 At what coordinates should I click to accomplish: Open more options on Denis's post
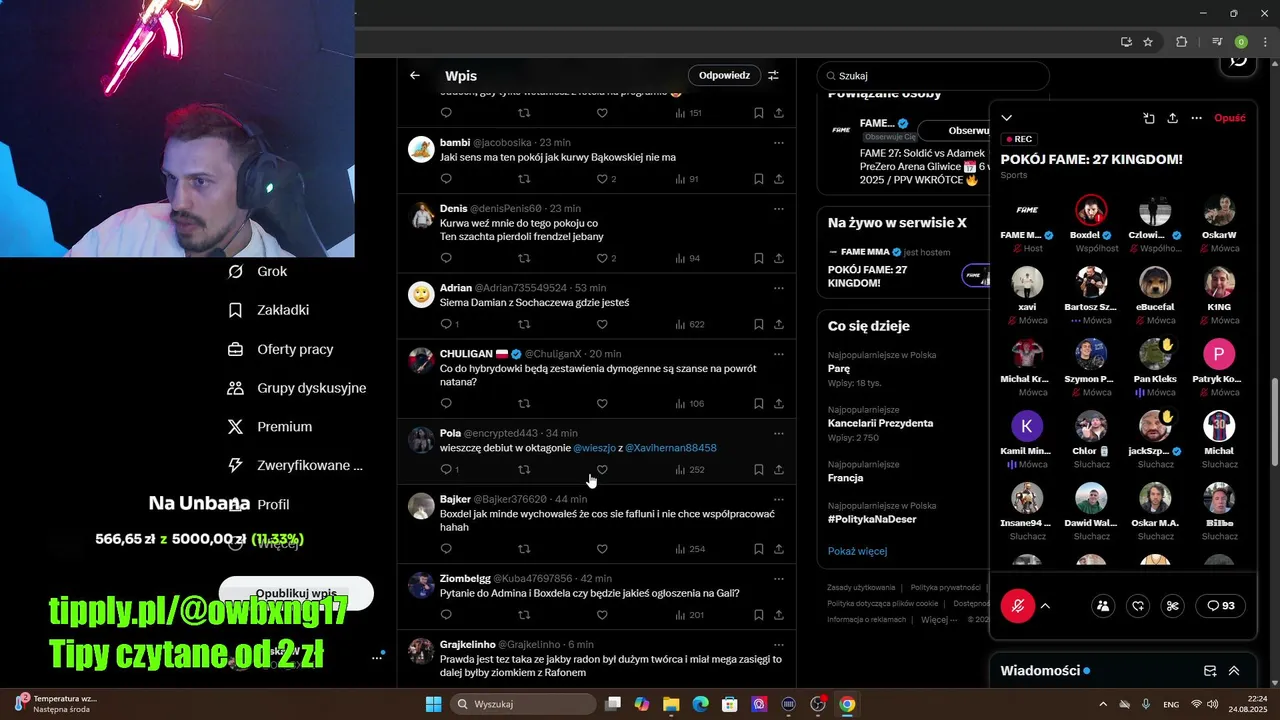(779, 208)
